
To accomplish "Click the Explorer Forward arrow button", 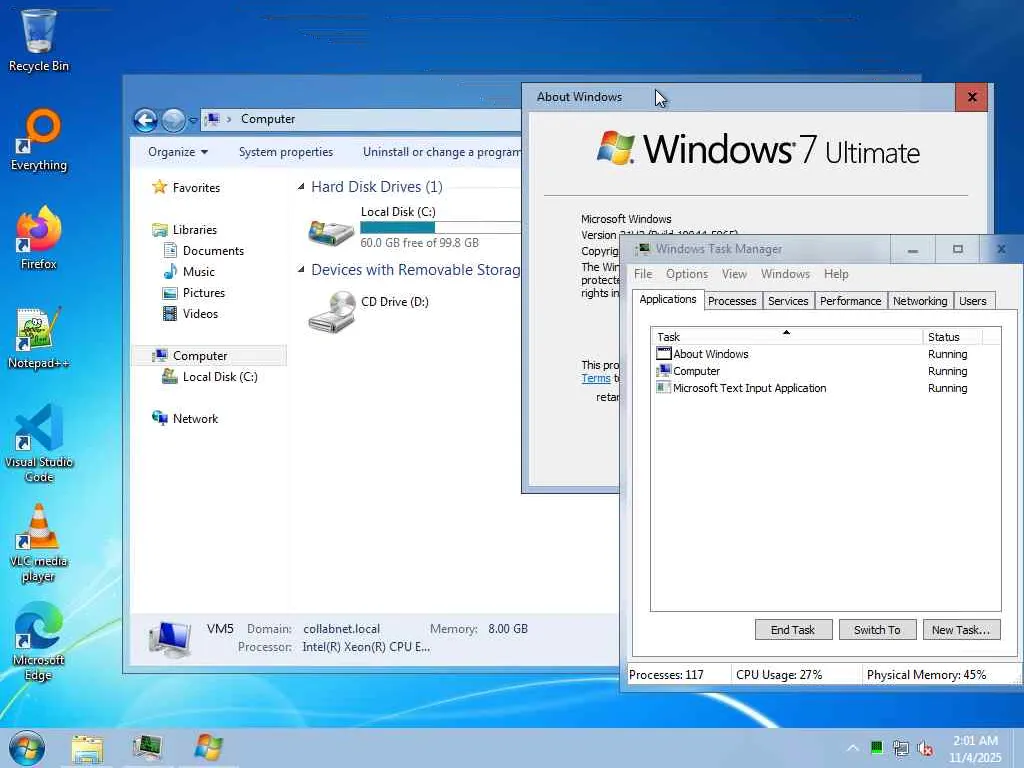I will pos(173,120).
